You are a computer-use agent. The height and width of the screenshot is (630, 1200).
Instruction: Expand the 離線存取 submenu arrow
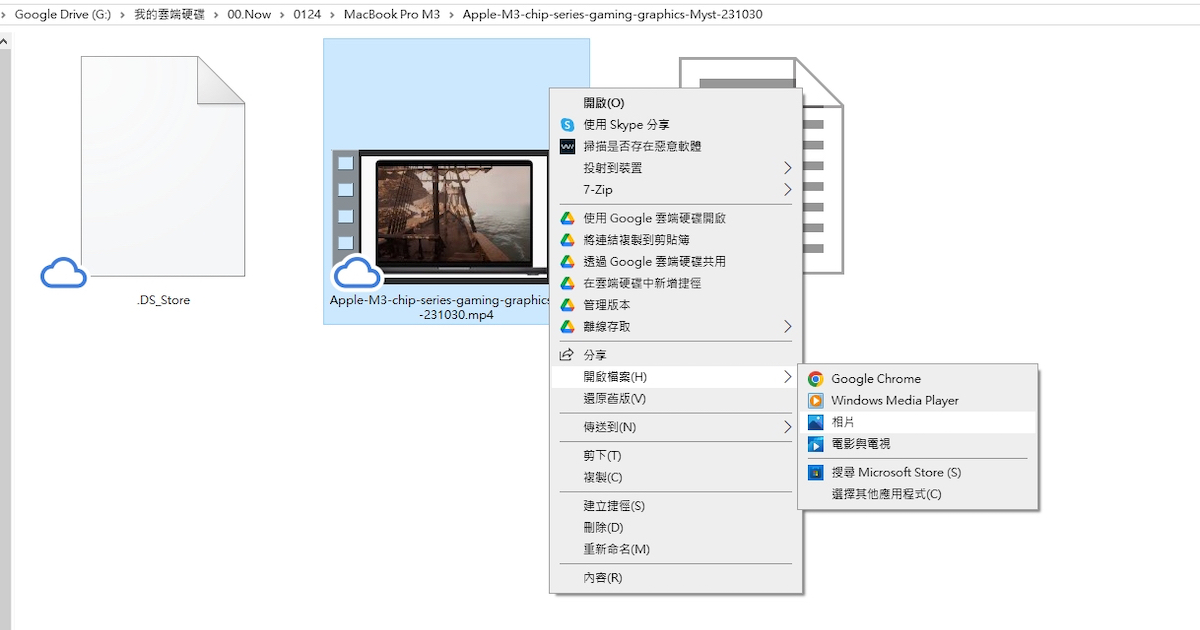tap(787, 327)
